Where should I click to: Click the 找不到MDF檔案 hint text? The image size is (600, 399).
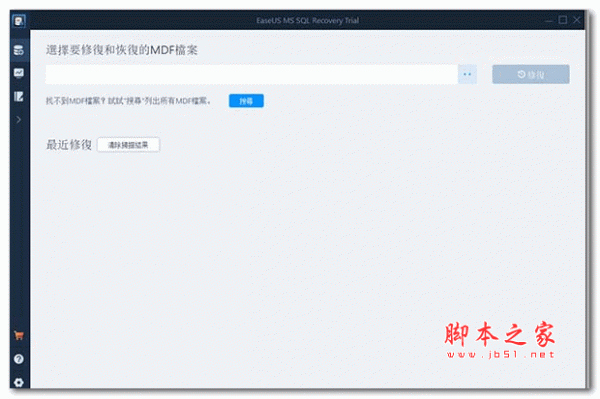click(x=128, y=101)
